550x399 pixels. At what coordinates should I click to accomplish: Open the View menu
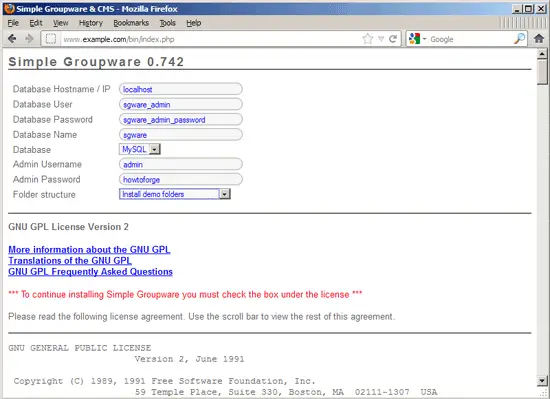[x=60, y=23]
